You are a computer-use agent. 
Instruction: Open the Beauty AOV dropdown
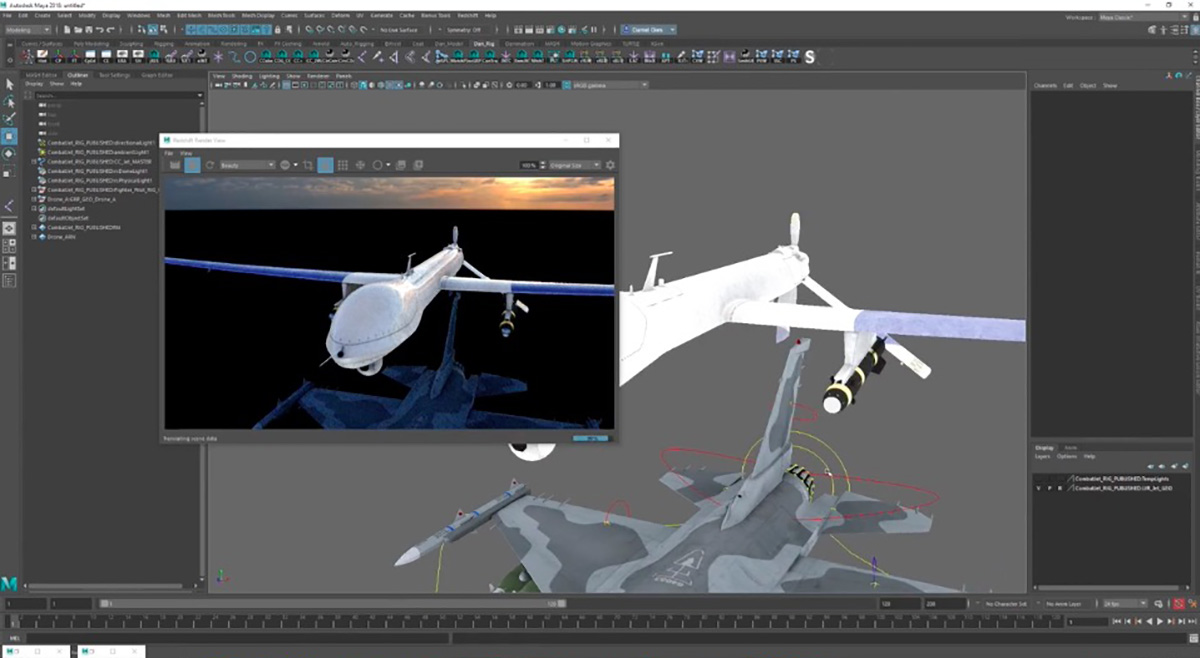(x=247, y=165)
